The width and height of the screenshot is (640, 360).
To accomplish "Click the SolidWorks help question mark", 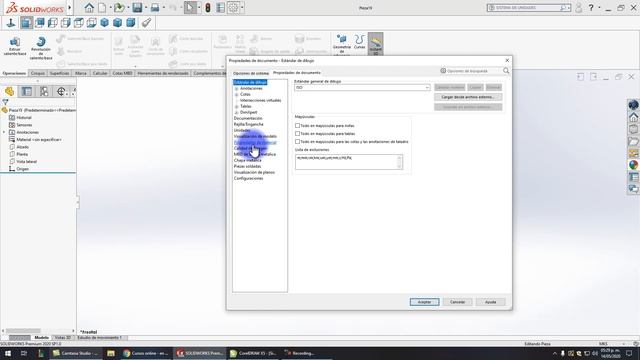I will point(591,8).
